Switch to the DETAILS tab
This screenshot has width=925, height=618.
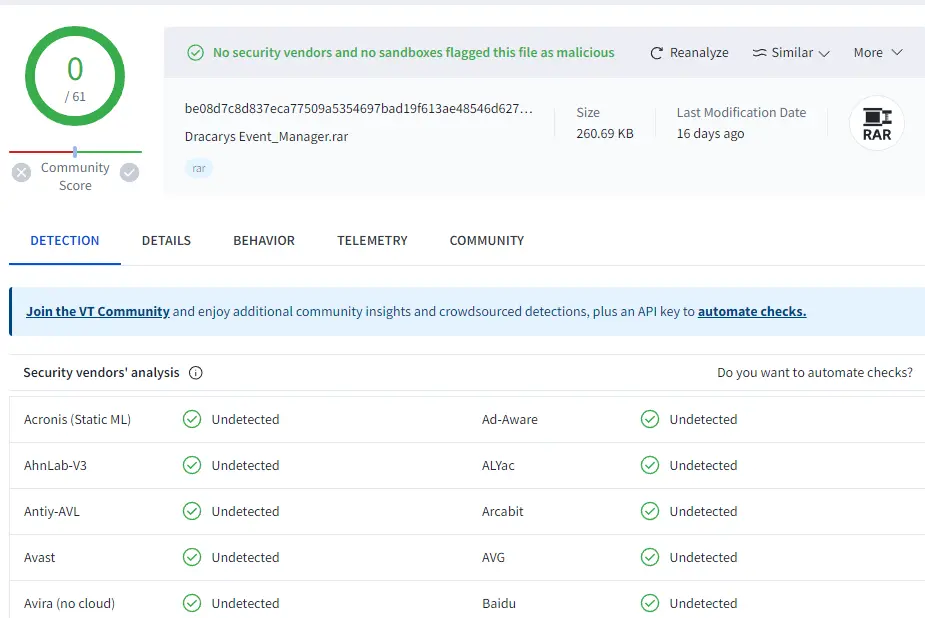click(166, 241)
